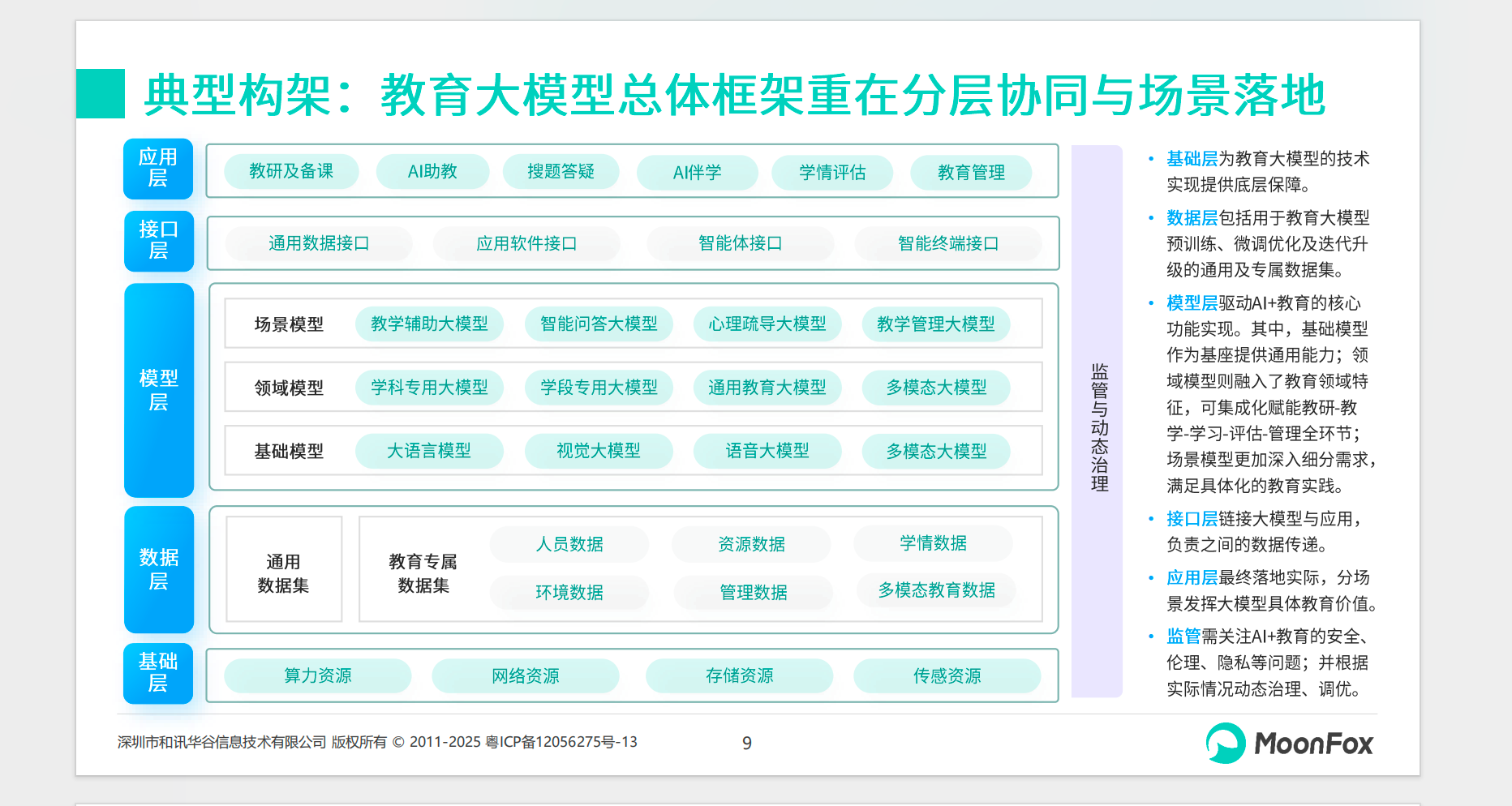Click the 资源数据 item

tap(751, 544)
